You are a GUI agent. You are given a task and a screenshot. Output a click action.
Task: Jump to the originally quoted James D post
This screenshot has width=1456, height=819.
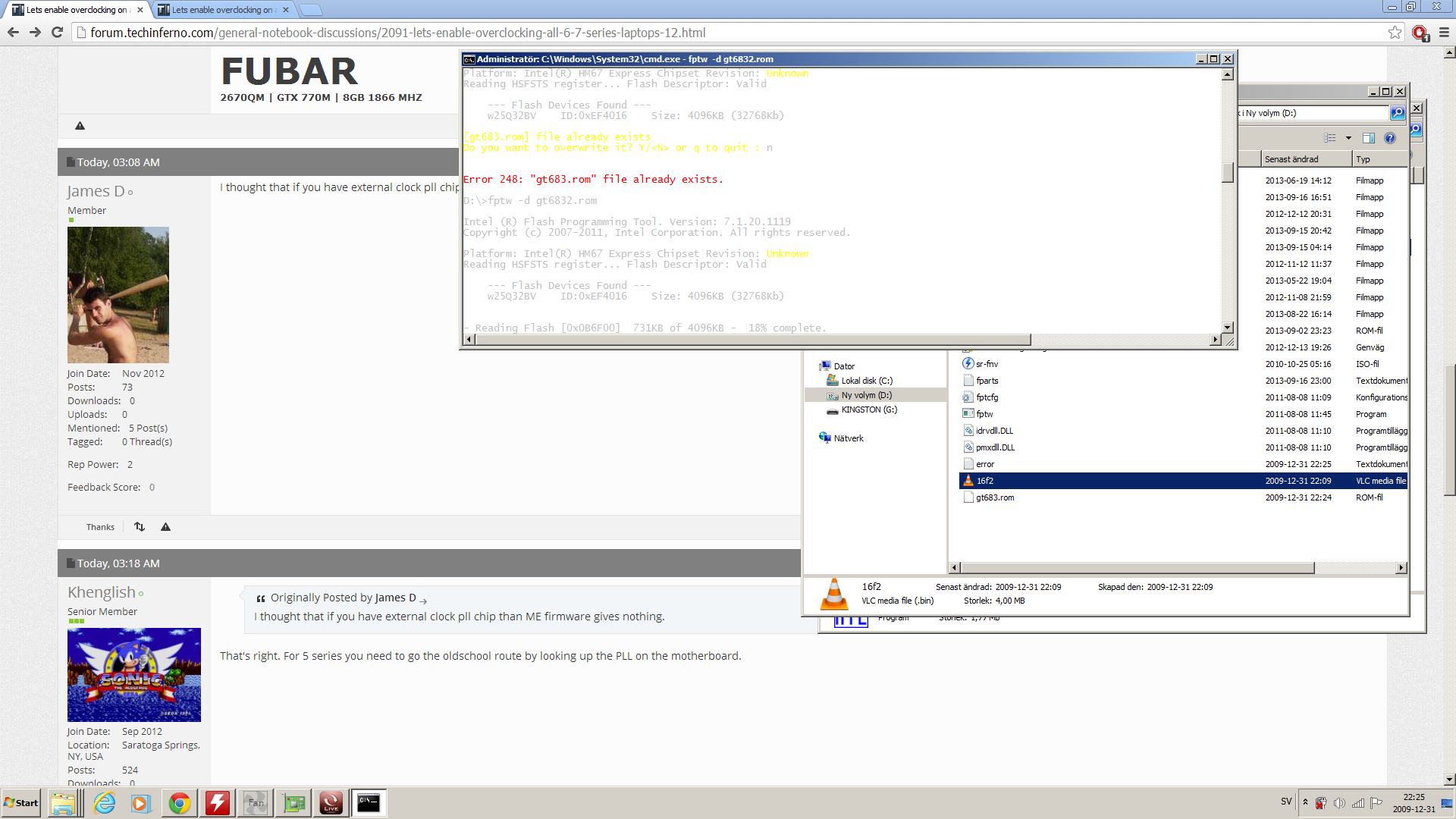(x=423, y=600)
